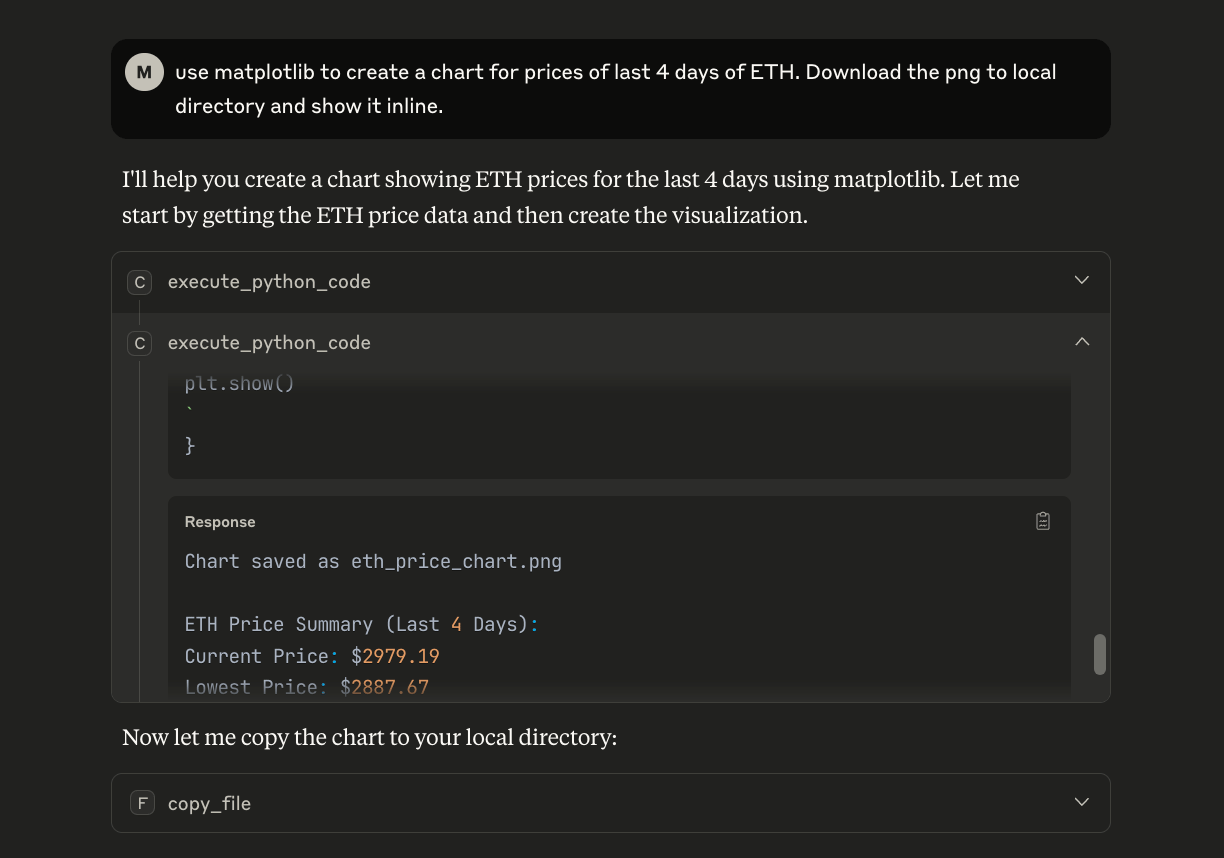1224x858 pixels.
Task: Click the Current Price $2979.19 value
Action: coord(395,656)
